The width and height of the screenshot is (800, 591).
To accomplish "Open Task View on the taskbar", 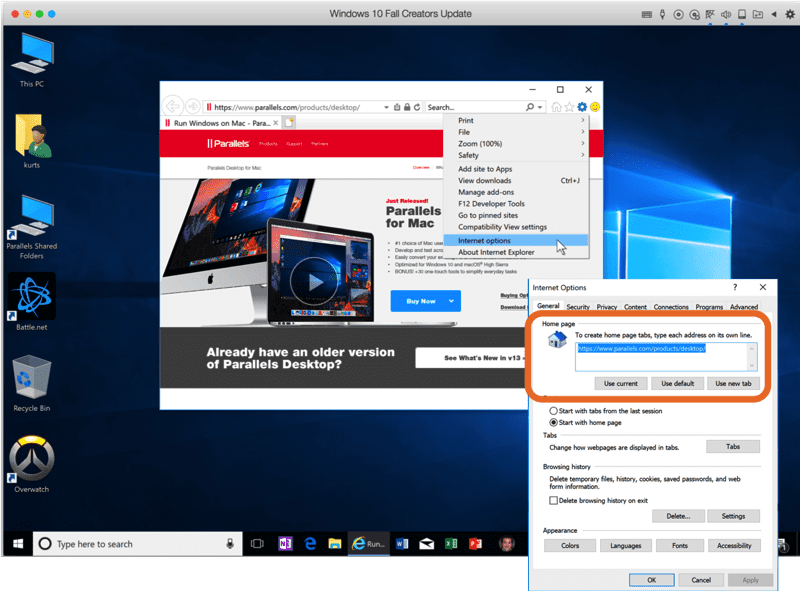I will [x=257, y=544].
